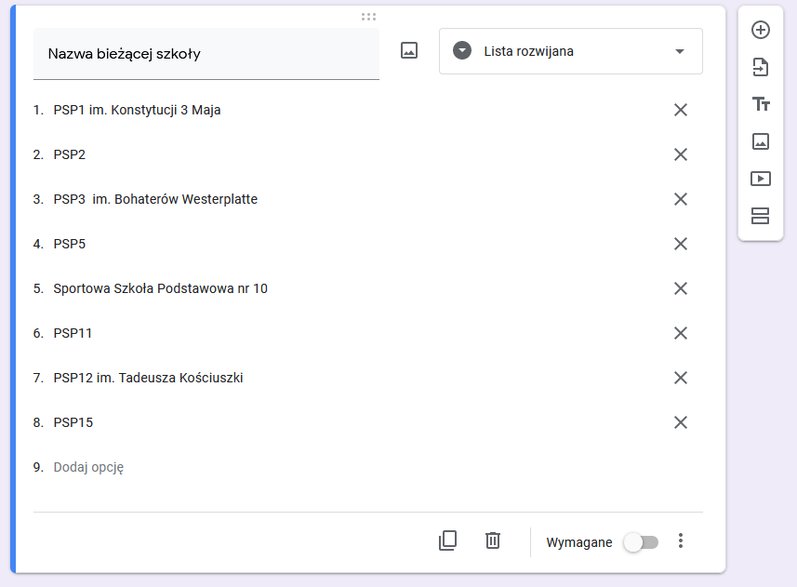Select the PSP12 im. Tadeusza Kościuszki option text
This screenshot has width=797, height=587.
tap(148, 378)
